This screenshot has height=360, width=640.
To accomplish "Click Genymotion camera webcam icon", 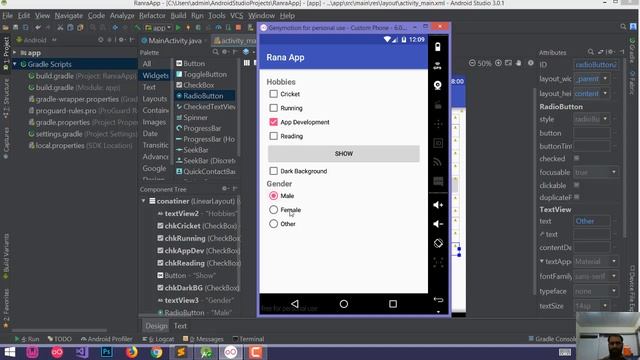I will [x=438, y=85].
